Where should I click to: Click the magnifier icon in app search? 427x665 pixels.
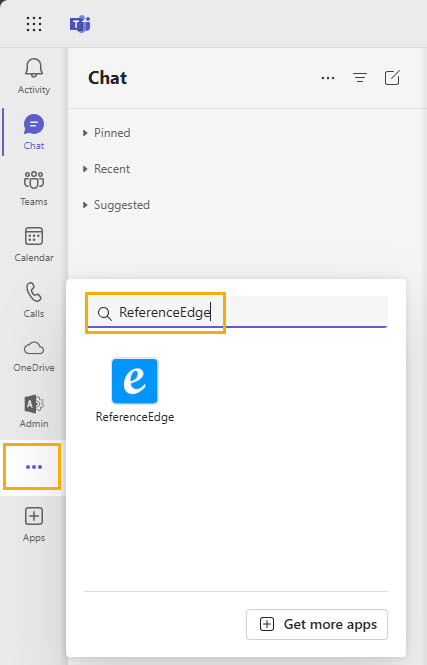click(104, 313)
